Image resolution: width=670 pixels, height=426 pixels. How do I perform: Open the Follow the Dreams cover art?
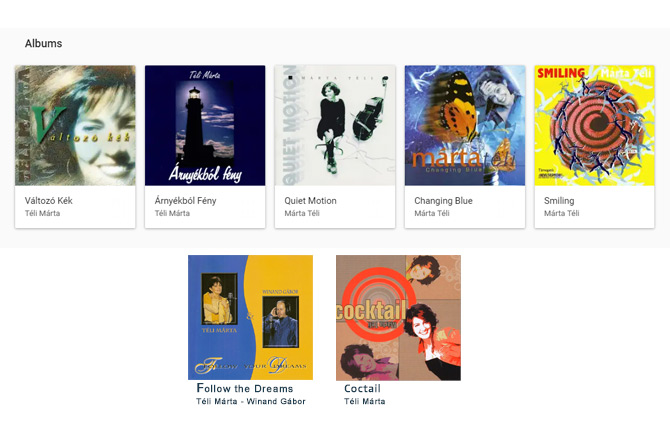pos(250,317)
